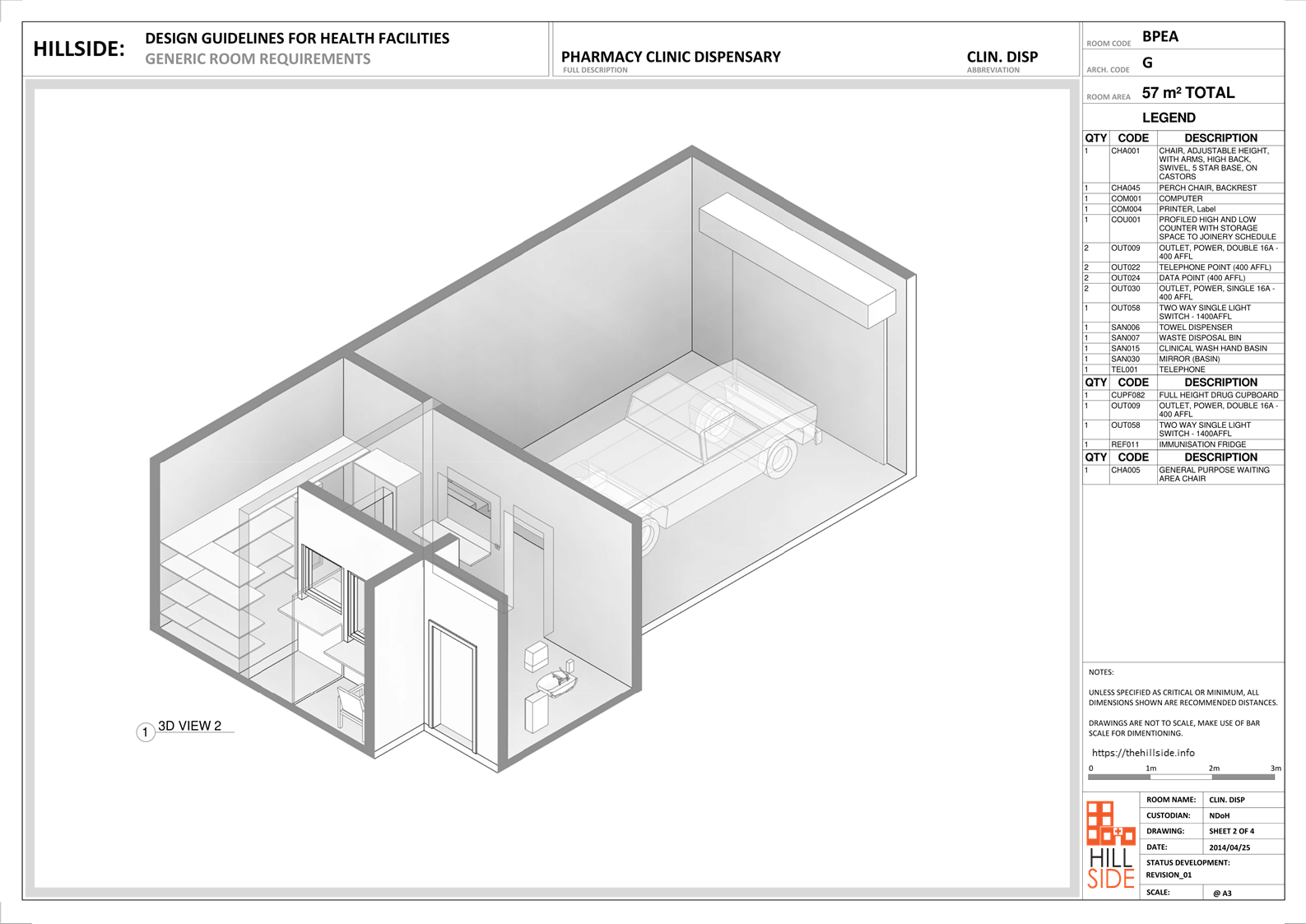
Task: Click the chair in the front room
Action: 351,707
